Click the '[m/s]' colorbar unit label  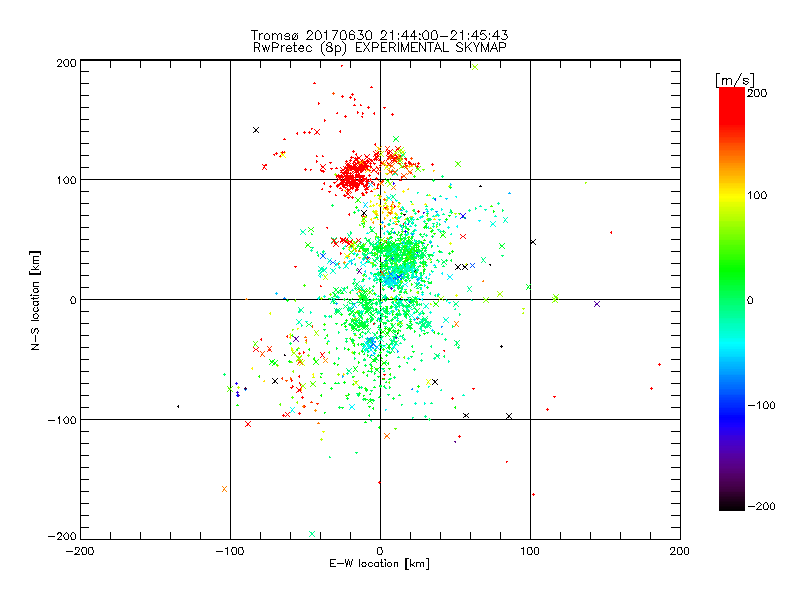point(735,80)
